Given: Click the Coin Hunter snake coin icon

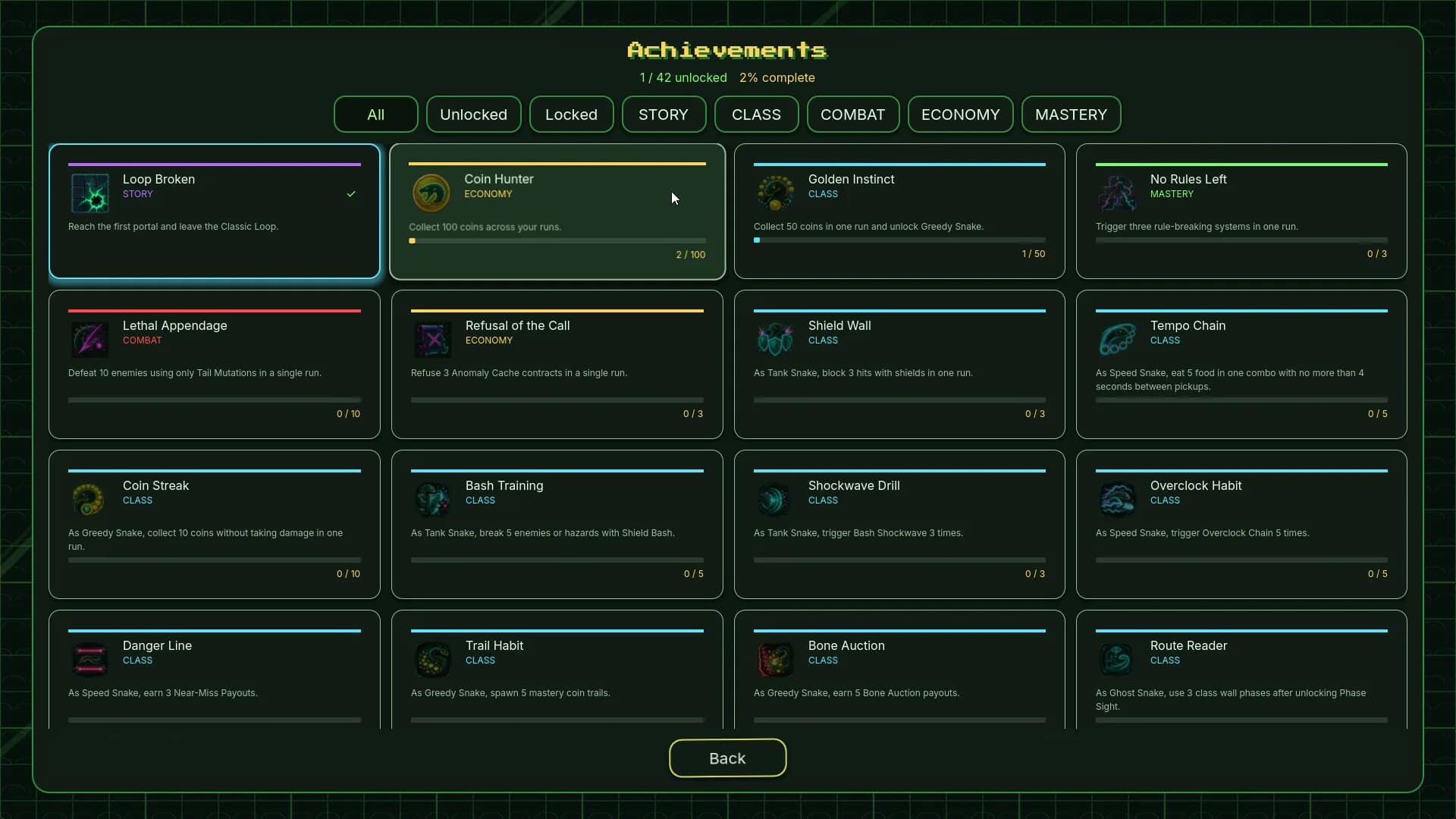Looking at the screenshot, I should tap(431, 193).
